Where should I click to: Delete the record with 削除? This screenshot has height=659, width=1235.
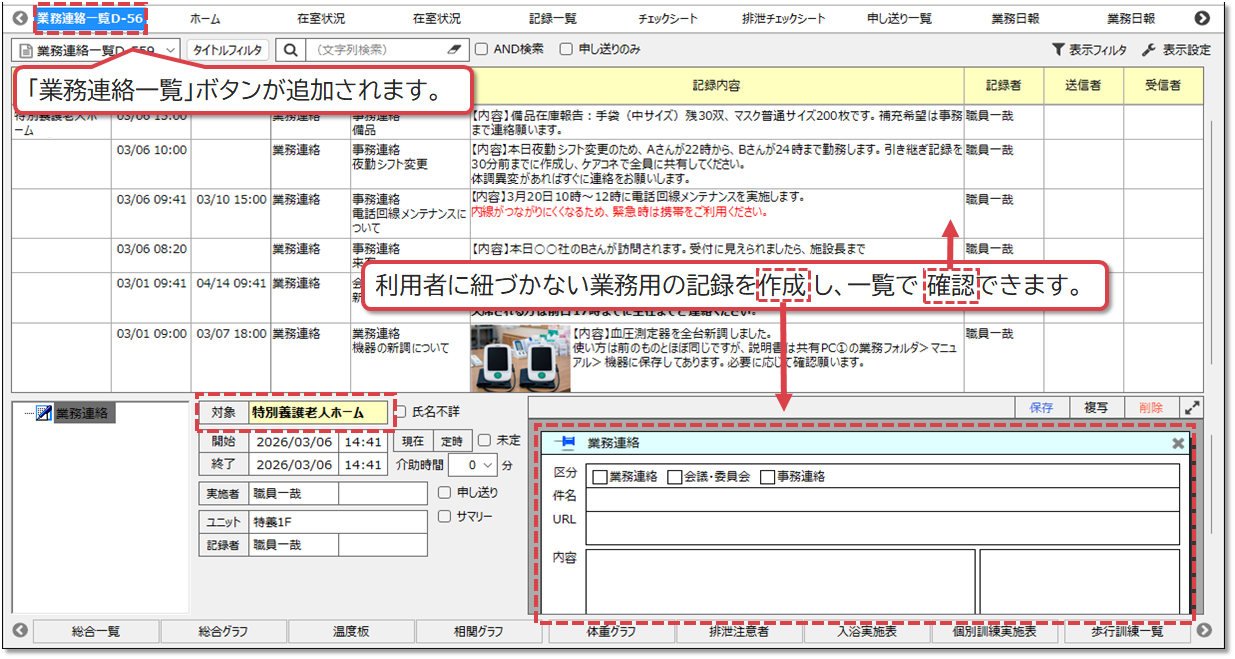pyautogui.click(x=1151, y=408)
